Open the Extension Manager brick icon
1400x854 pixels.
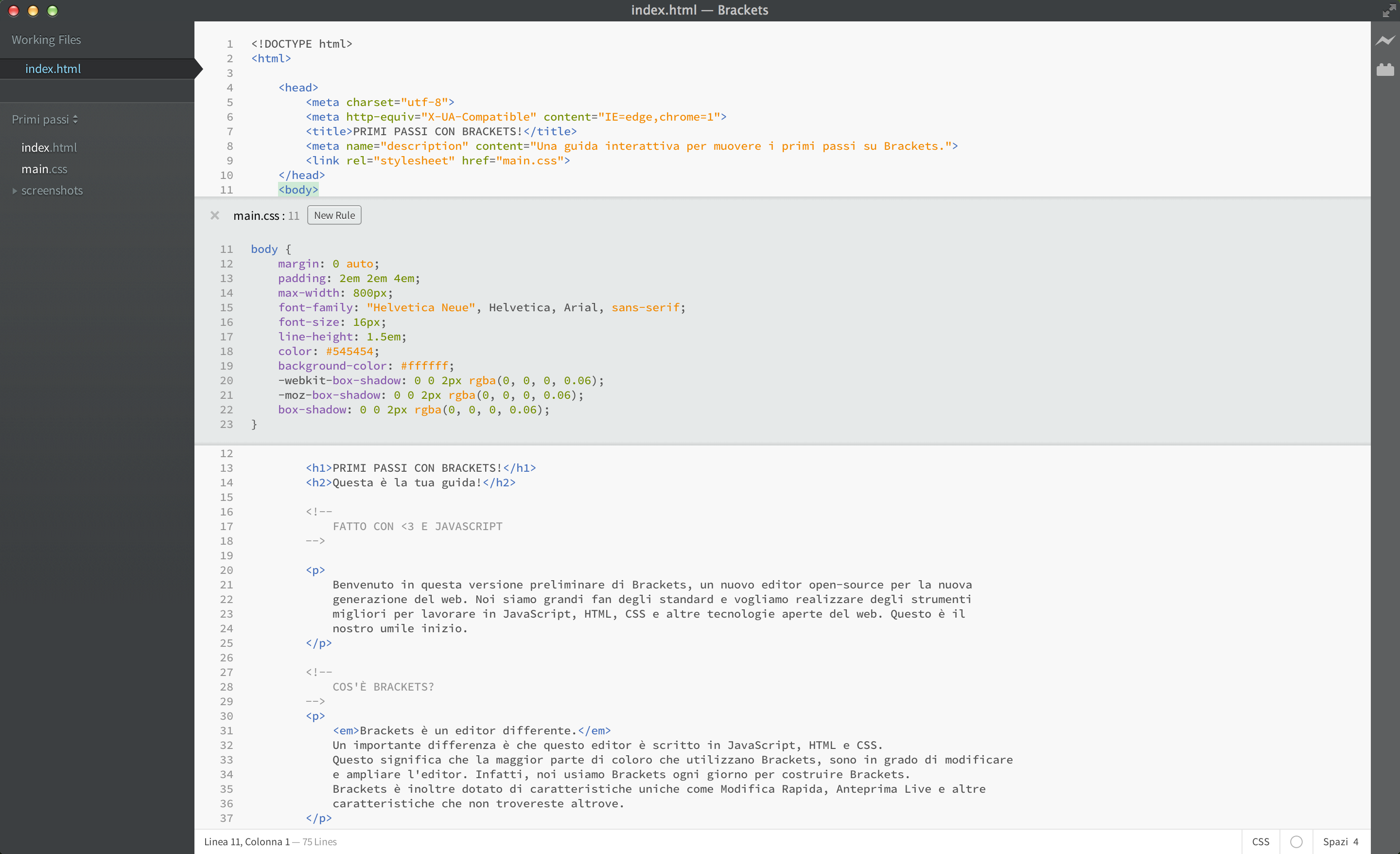[1384, 70]
